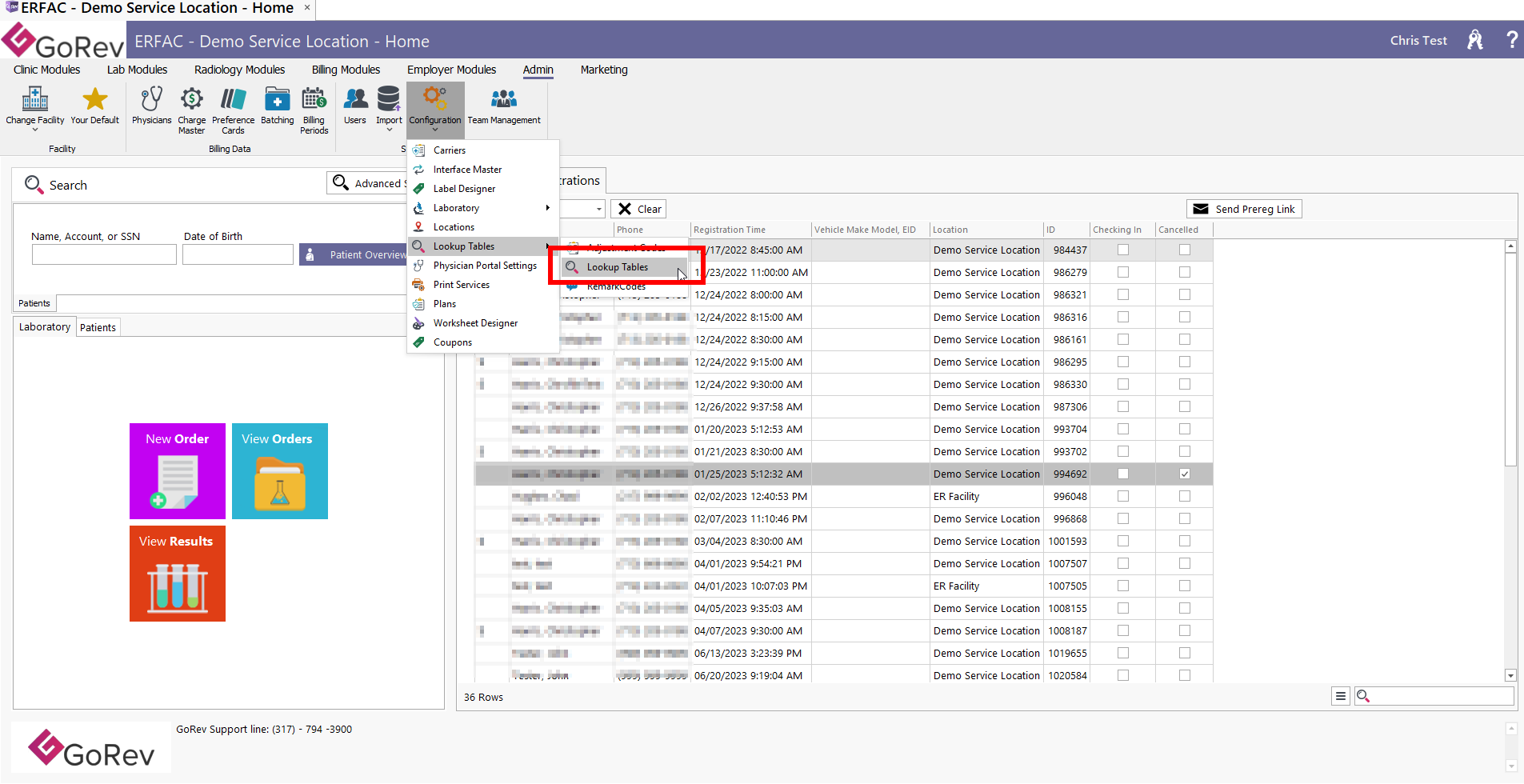Expand Import dropdown arrow
This screenshot has height=784, width=1524.
(390, 130)
